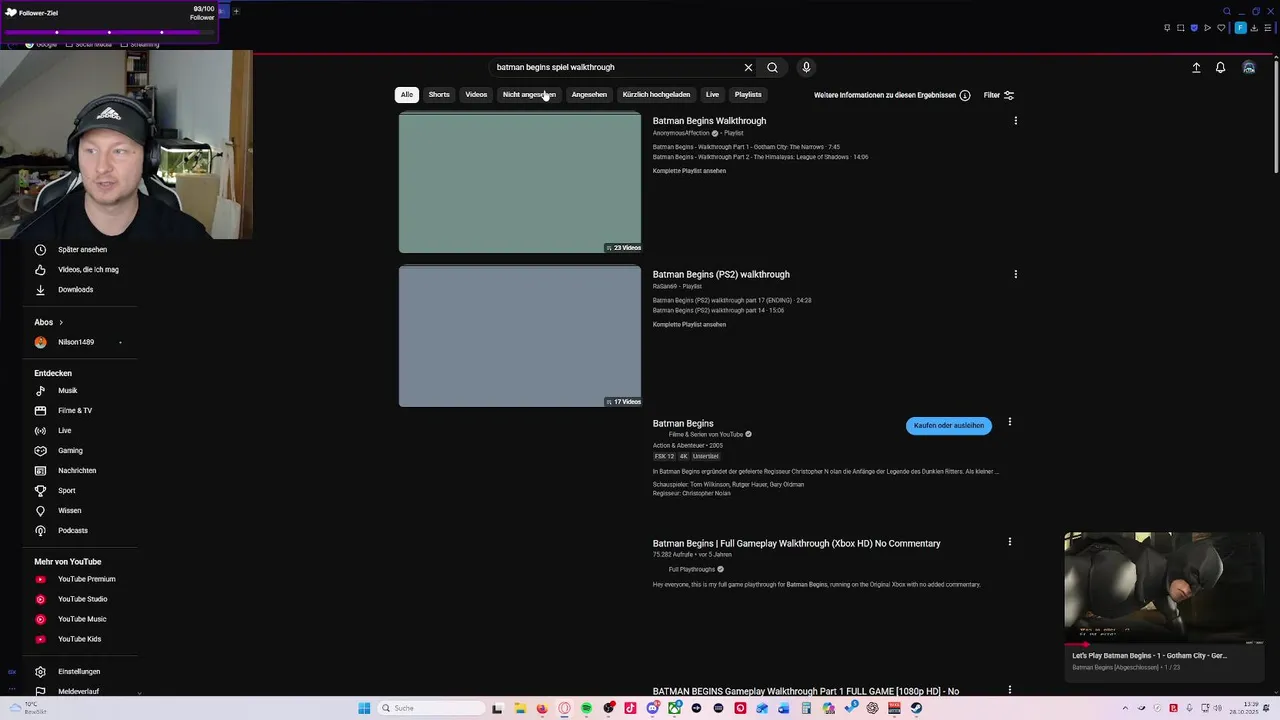This screenshot has width=1280, height=720.
Task: Open the Windows Start menu
Action: pos(364,708)
